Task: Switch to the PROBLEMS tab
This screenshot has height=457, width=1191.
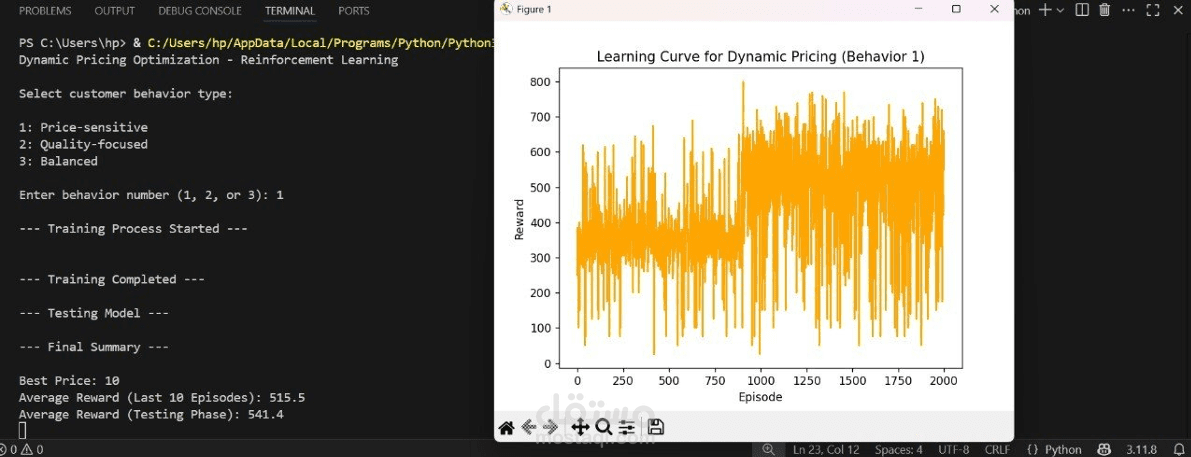Action: click(45, 11)
